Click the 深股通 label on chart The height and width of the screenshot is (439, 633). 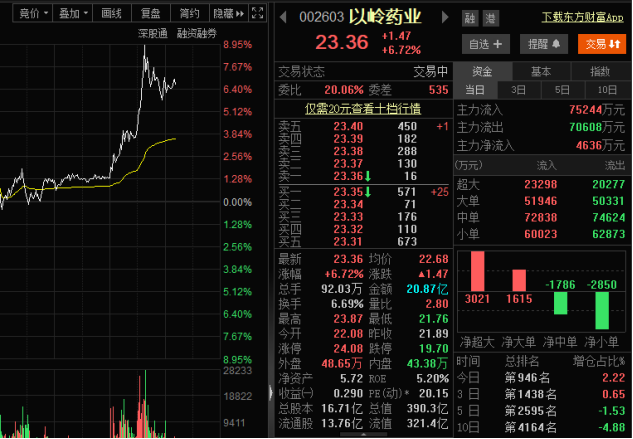coord(153,34)
